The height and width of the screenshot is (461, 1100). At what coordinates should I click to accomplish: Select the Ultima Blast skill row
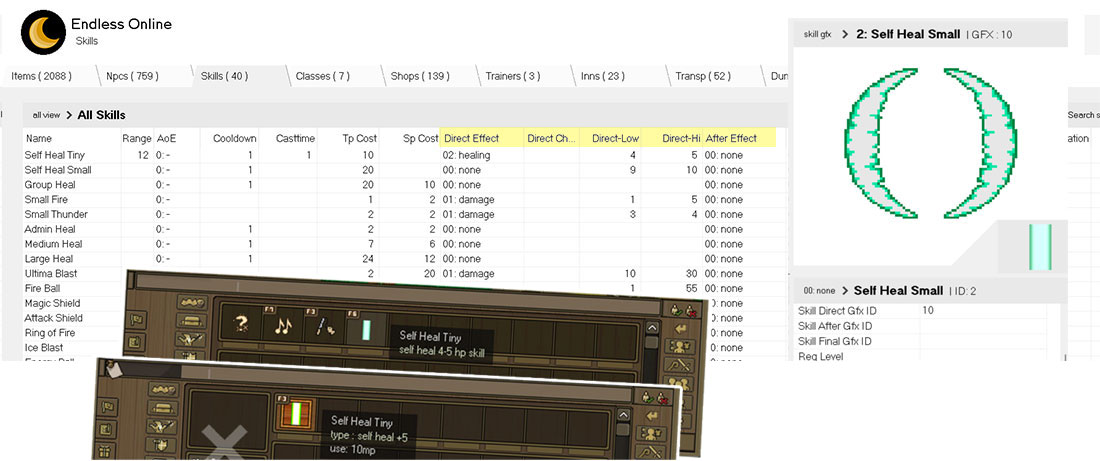click(51, 273)
